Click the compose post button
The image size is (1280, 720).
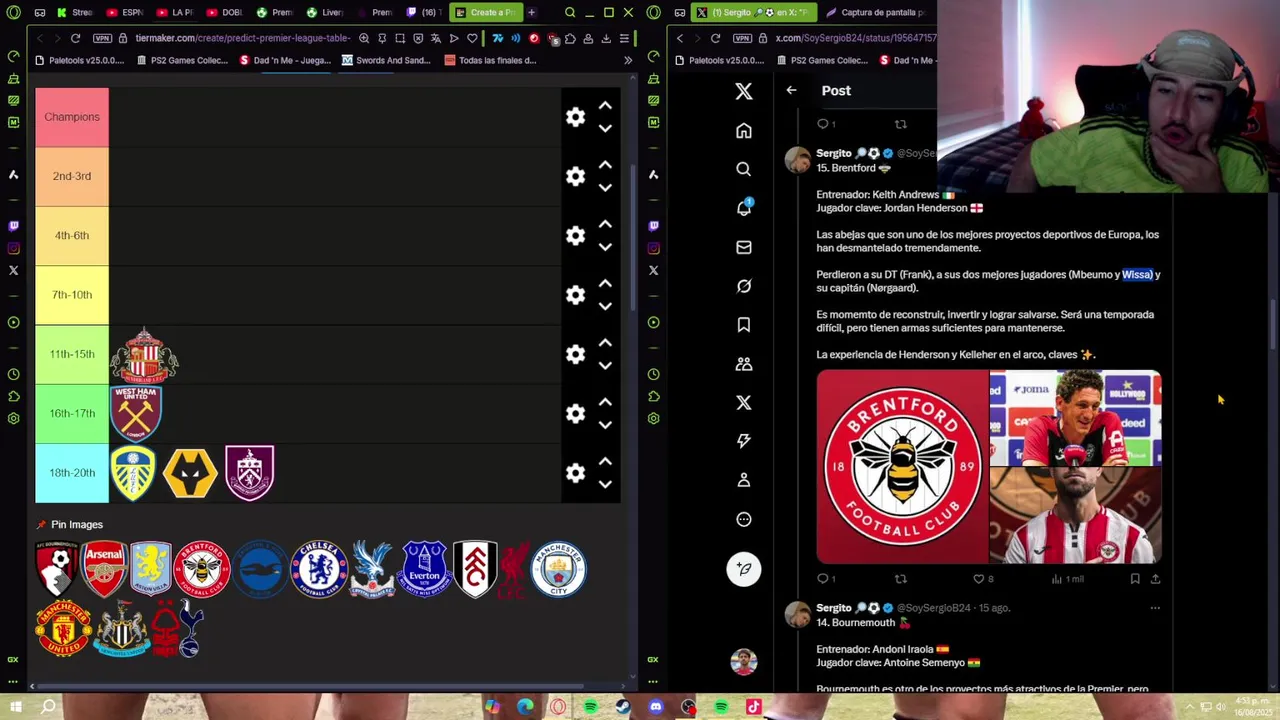(743, 568)
